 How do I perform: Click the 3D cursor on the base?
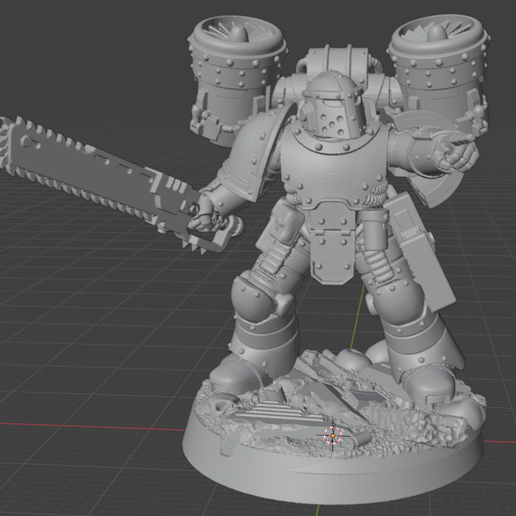coord(333,435)
